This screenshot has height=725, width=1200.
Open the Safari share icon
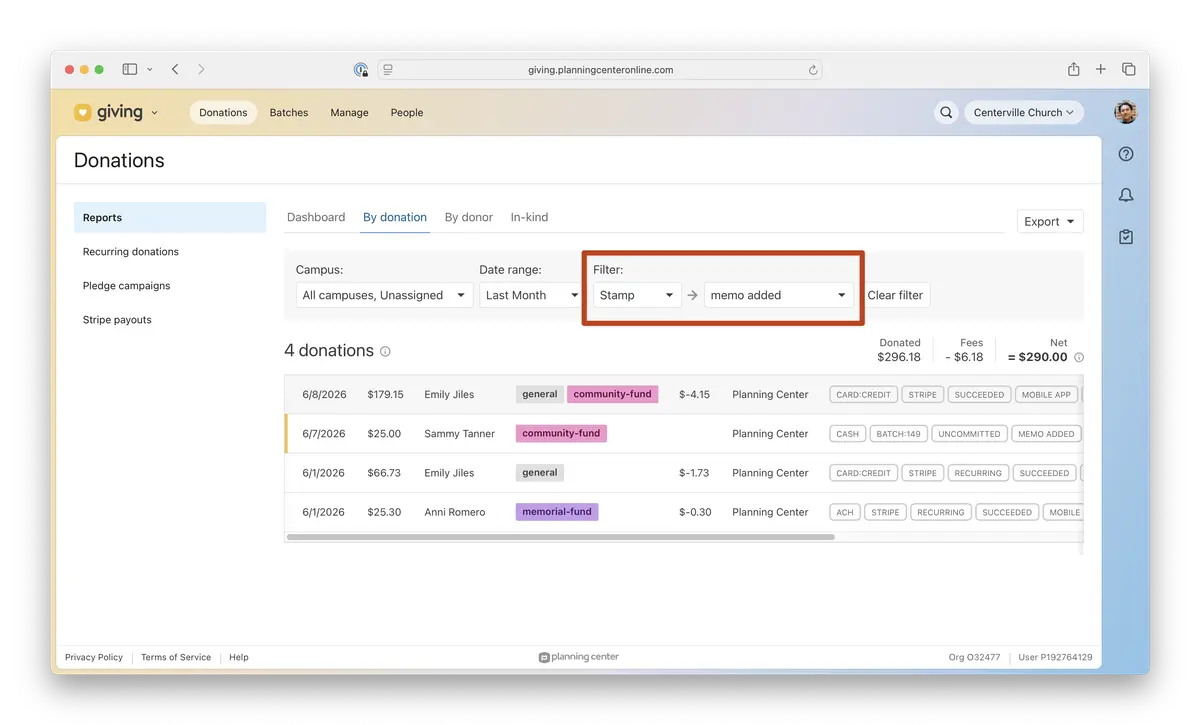(1073, 69)
